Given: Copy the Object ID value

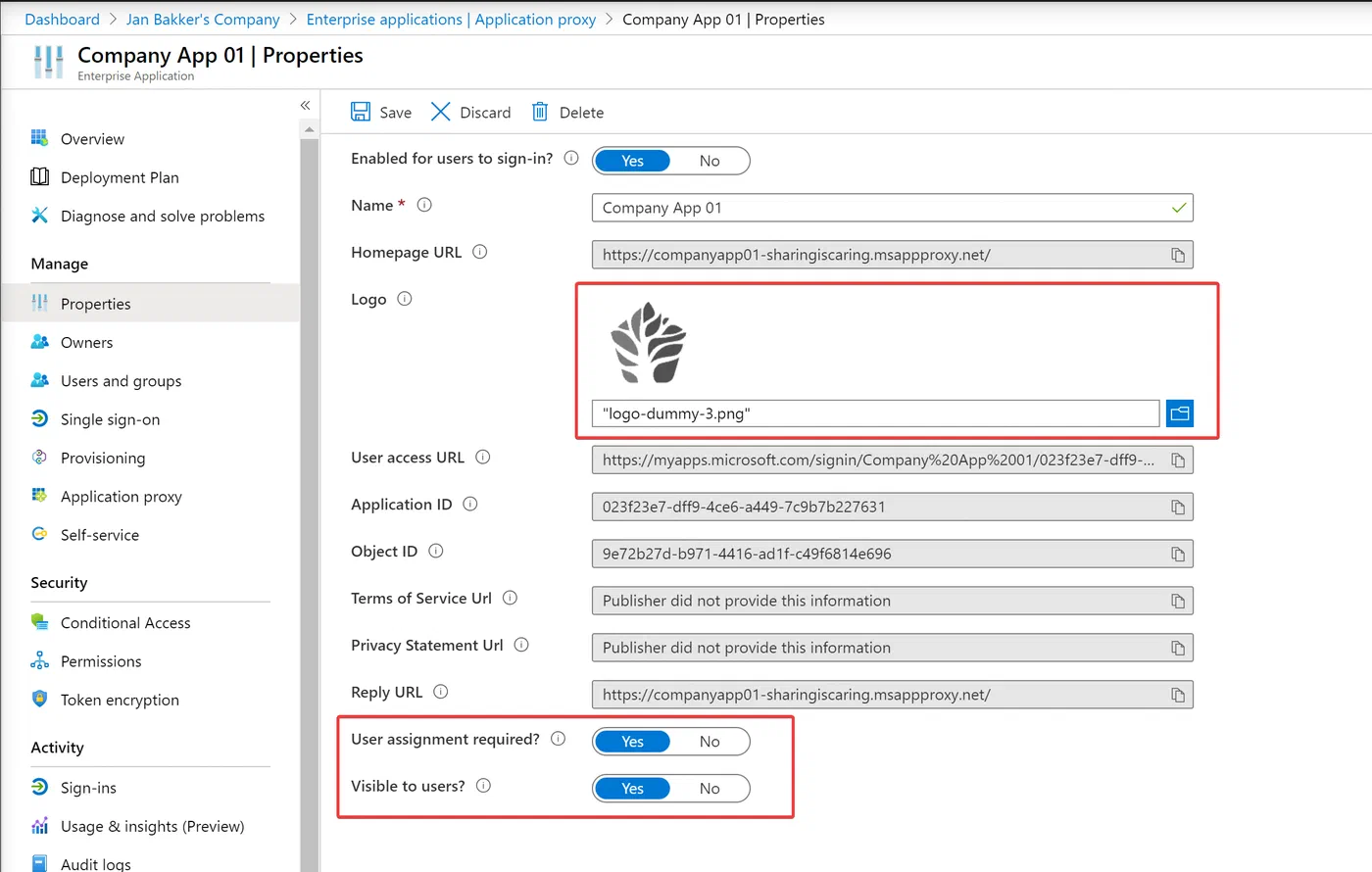Looking at the screenshot, I should click(x=1178, y=554).
